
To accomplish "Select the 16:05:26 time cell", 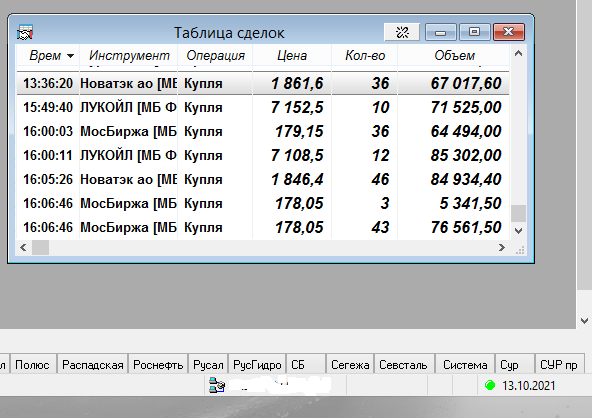I will pyautogui.click(x=48, y=179).
